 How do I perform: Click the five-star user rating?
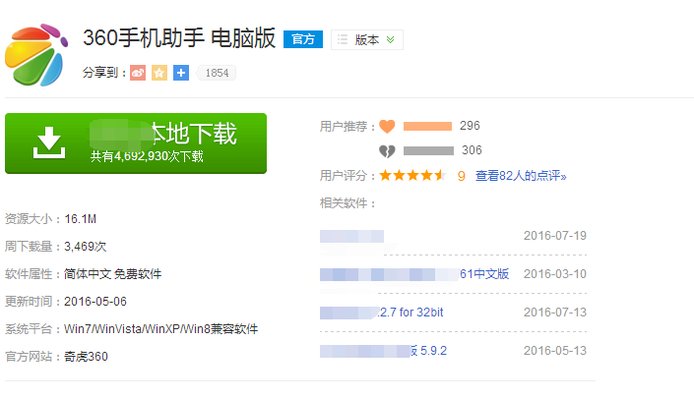[x=413, y=175]
